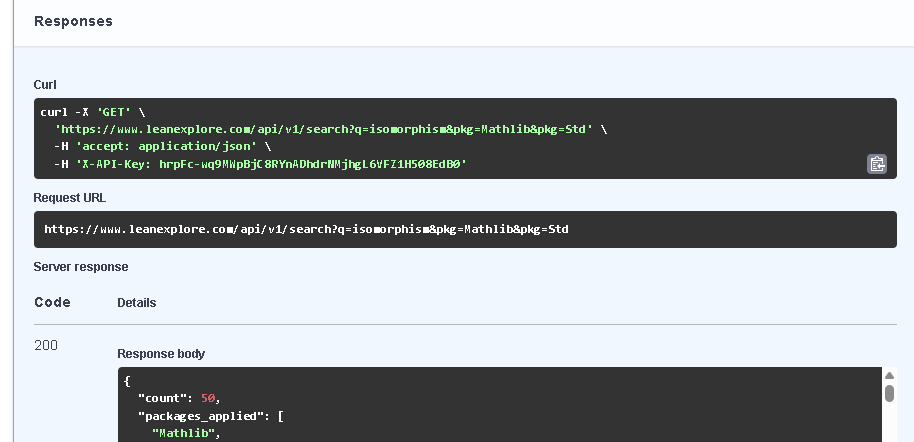Click the "Mathlib" entry in response
The height and width of the screenshot is (442, 914).
coord(186,432)
